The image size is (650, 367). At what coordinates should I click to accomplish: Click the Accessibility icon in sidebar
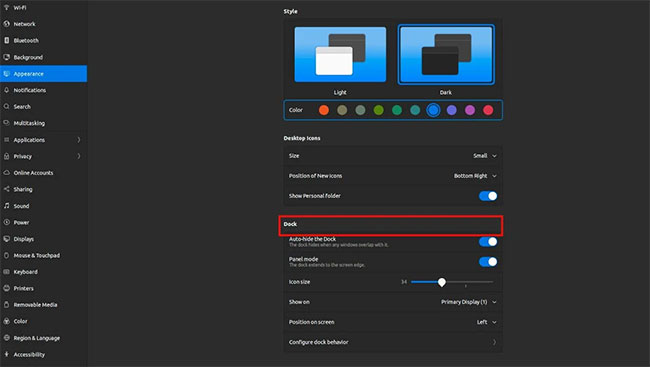pyautogui.click(x=7, y=354)
